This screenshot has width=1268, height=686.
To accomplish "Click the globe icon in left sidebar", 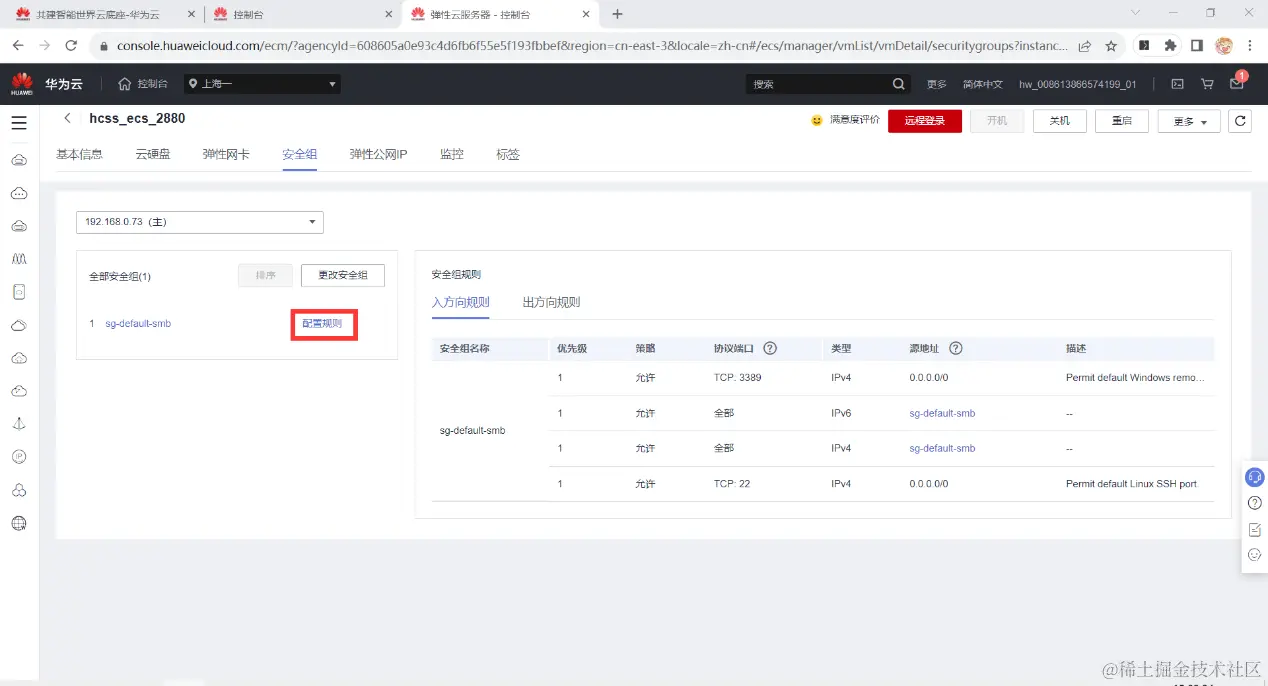I will [19, 523].
